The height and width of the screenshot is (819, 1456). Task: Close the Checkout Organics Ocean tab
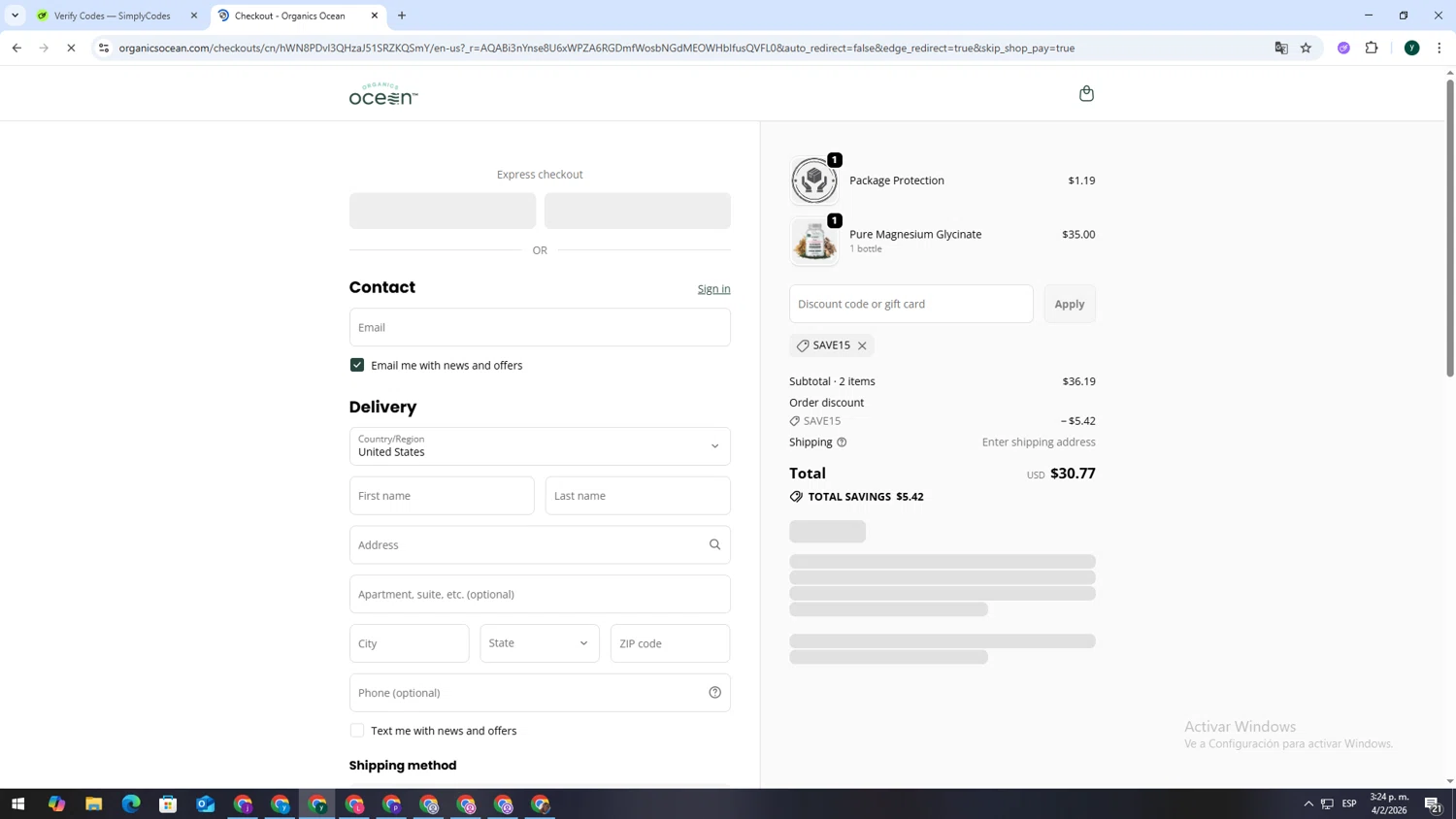click(x=375, y=16)
